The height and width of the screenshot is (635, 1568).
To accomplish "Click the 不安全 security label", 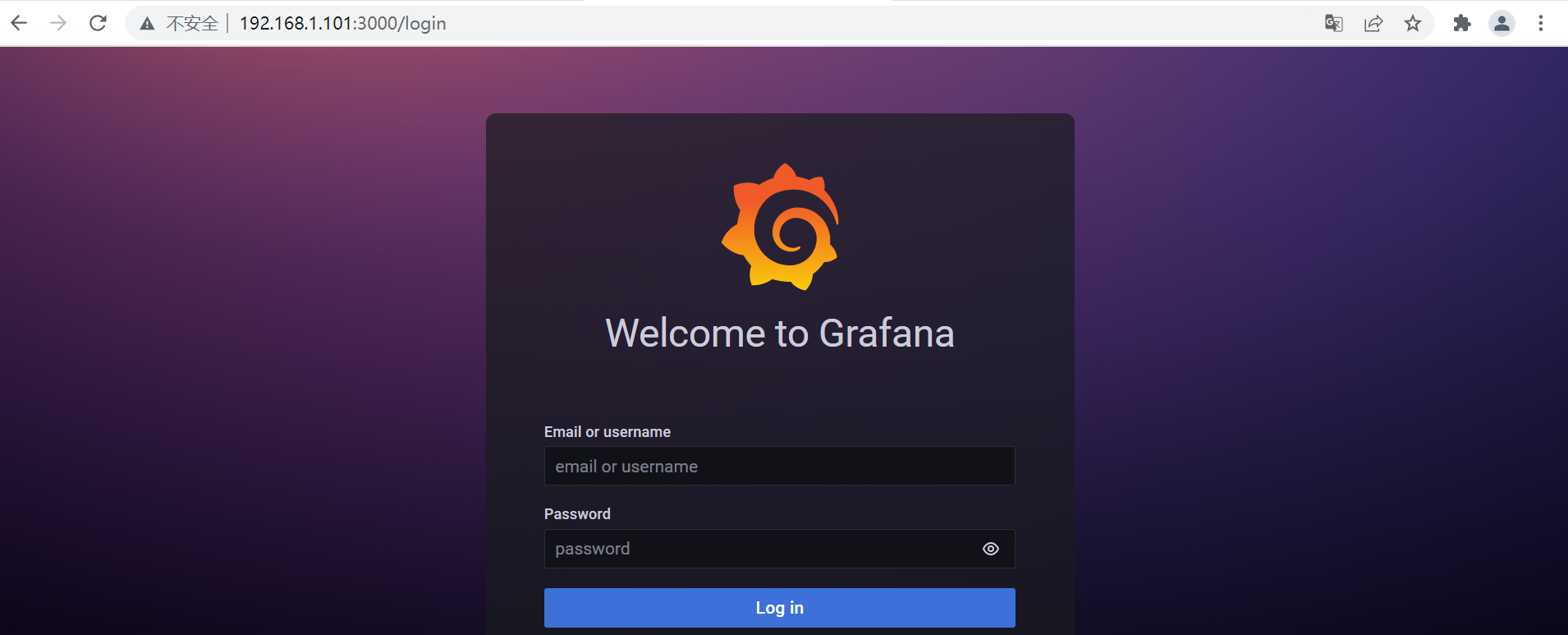I will click(192, 23).
